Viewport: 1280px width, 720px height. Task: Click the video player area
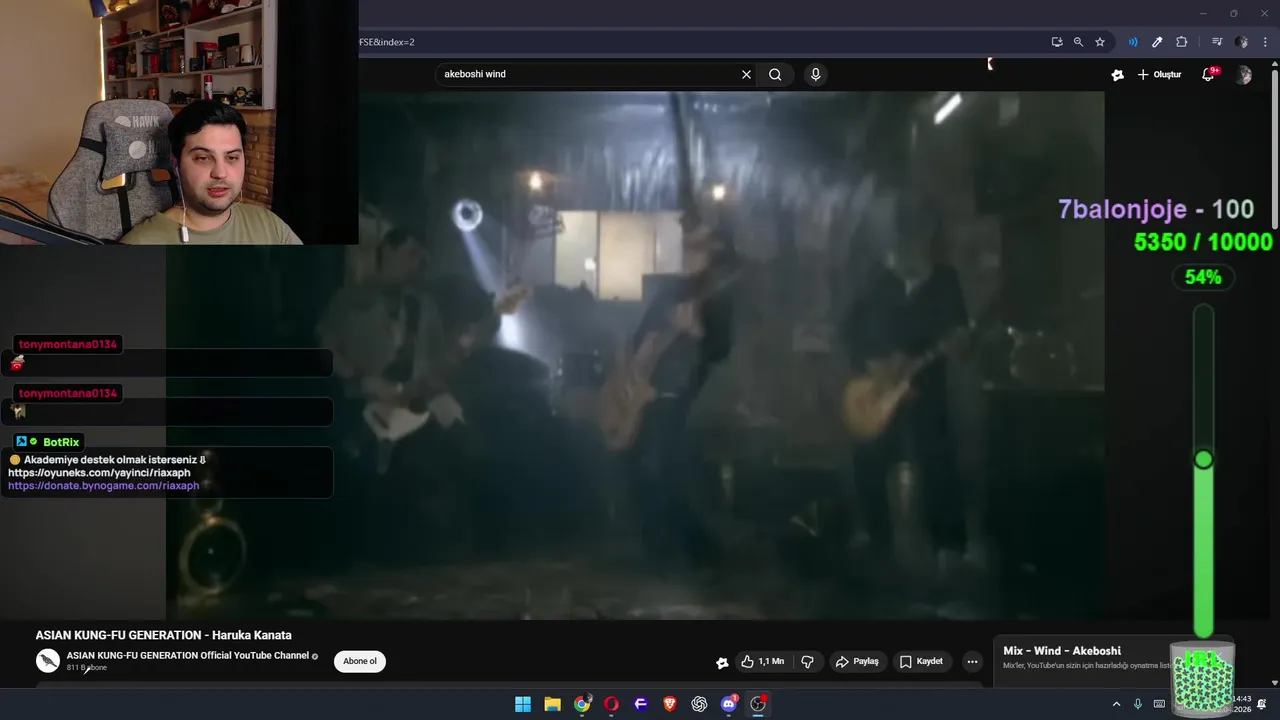click(635, 355)
